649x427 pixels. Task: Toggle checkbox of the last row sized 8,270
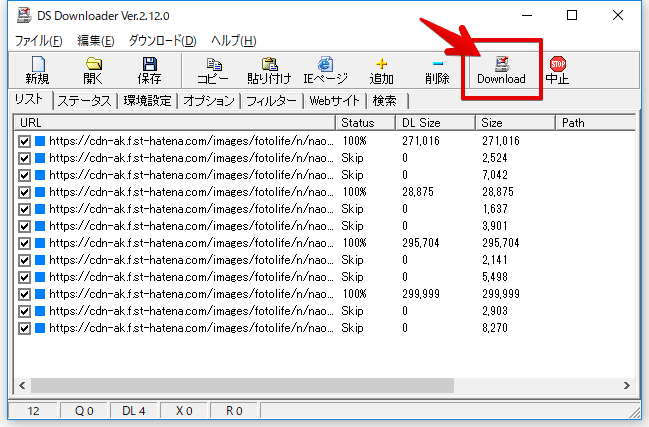[x=25, y=327]
